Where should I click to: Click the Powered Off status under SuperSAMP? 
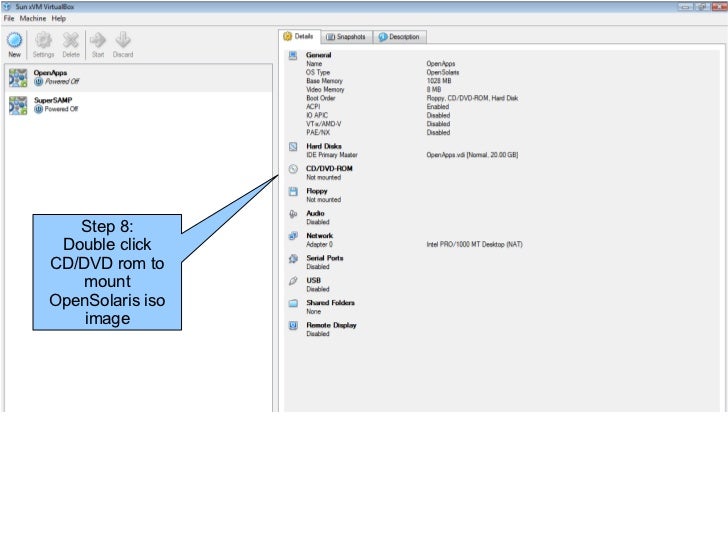click(61, 109)
